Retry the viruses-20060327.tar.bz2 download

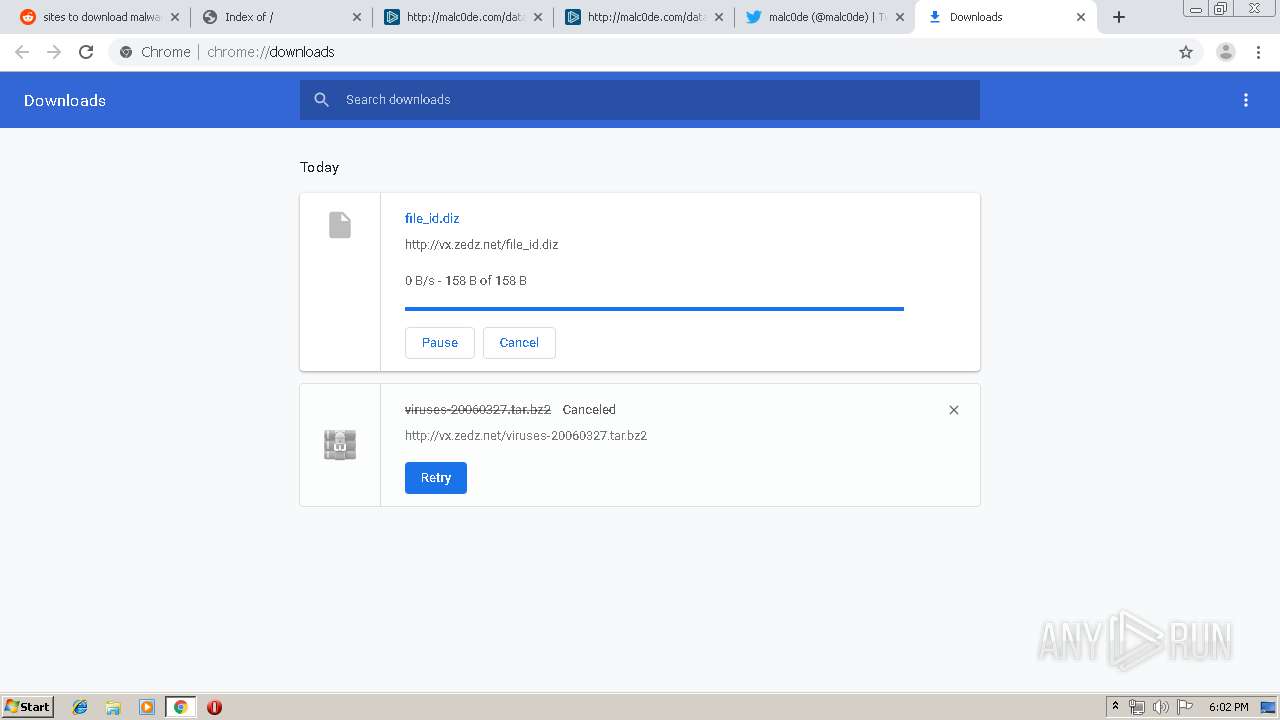click(436, 478)
